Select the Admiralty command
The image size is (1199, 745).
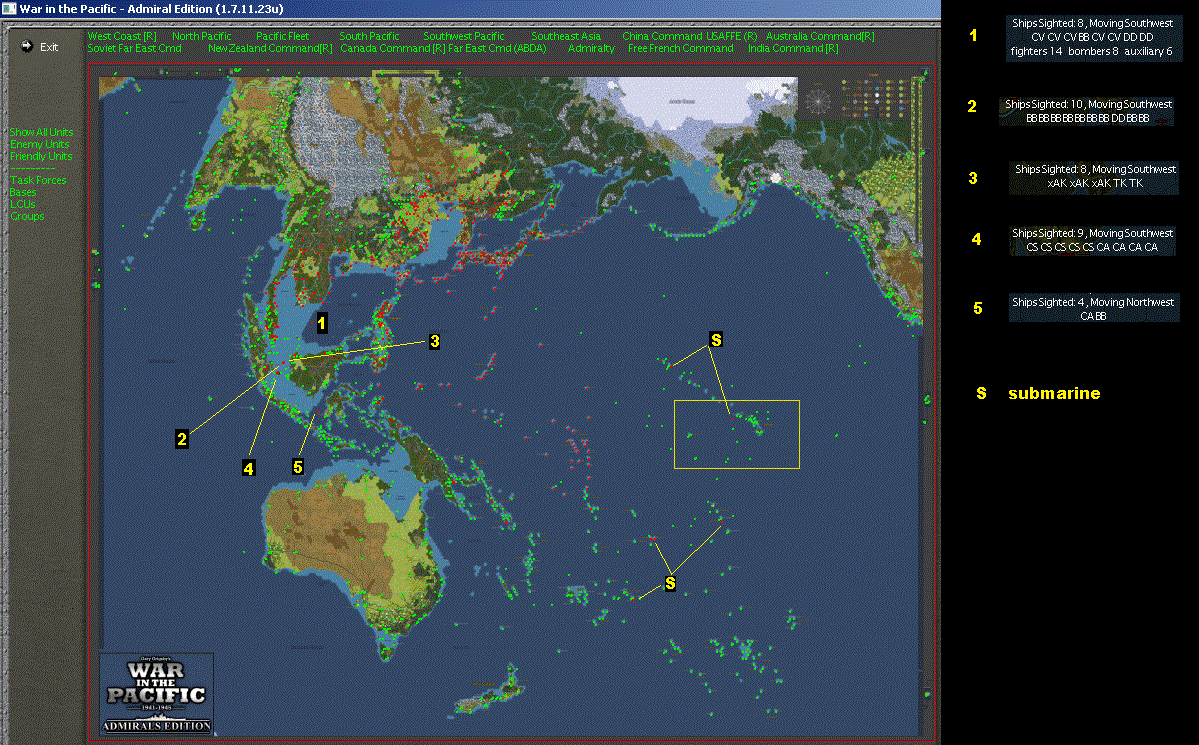point(591,48)
